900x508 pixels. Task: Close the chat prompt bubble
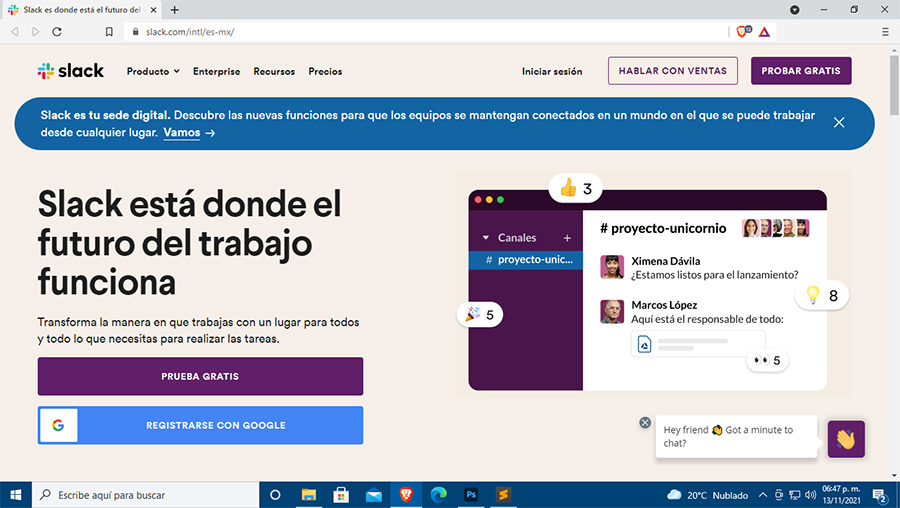click(645, 422)
